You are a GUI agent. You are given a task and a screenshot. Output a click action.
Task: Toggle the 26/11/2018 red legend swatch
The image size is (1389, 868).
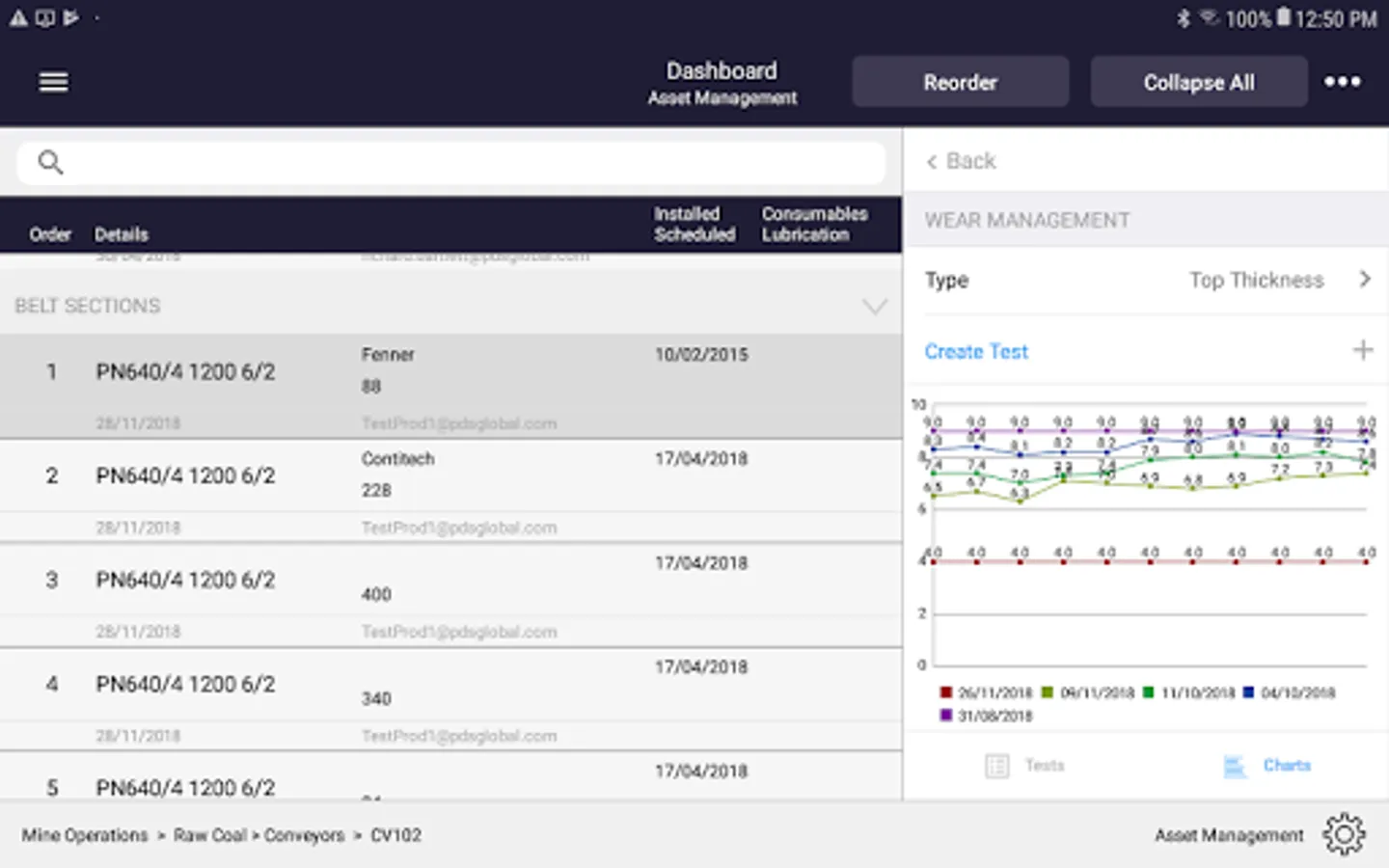(x=946, y=692)
